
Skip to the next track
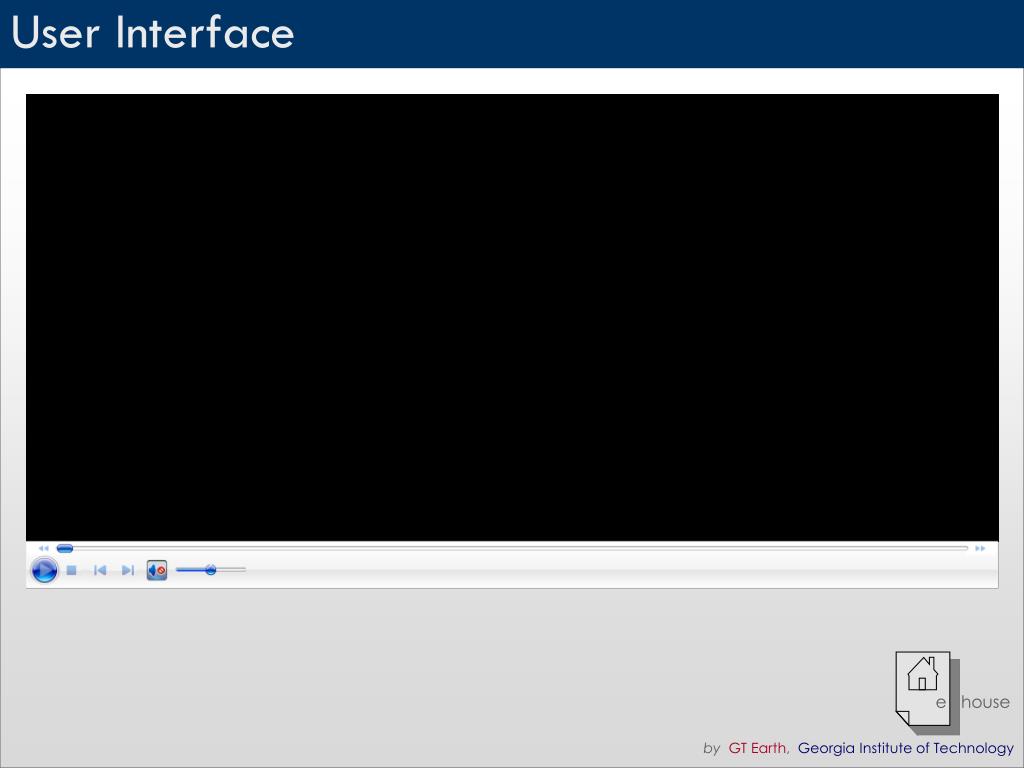128,570
